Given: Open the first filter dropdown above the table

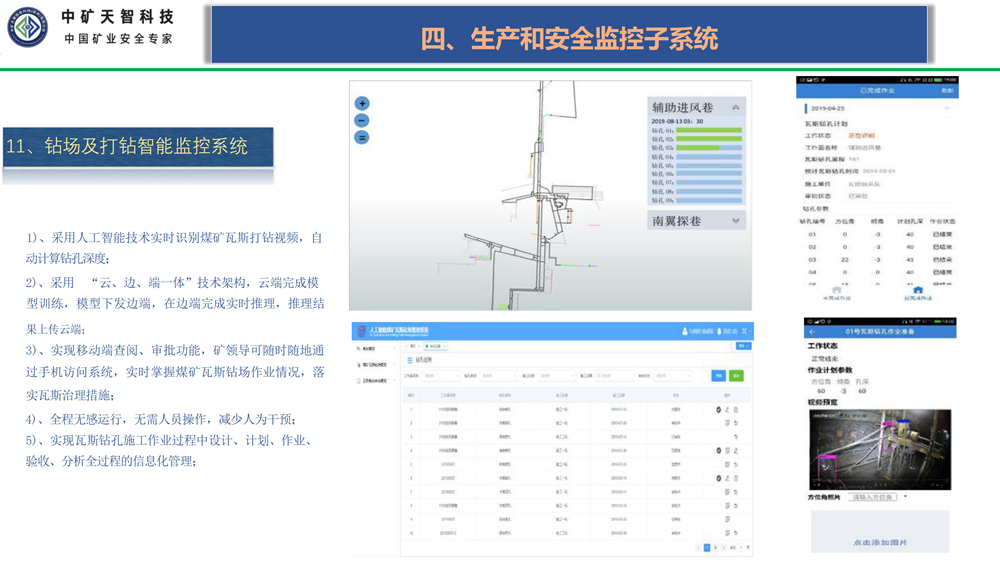Looking at the screenshot, I should click(442, 377).
